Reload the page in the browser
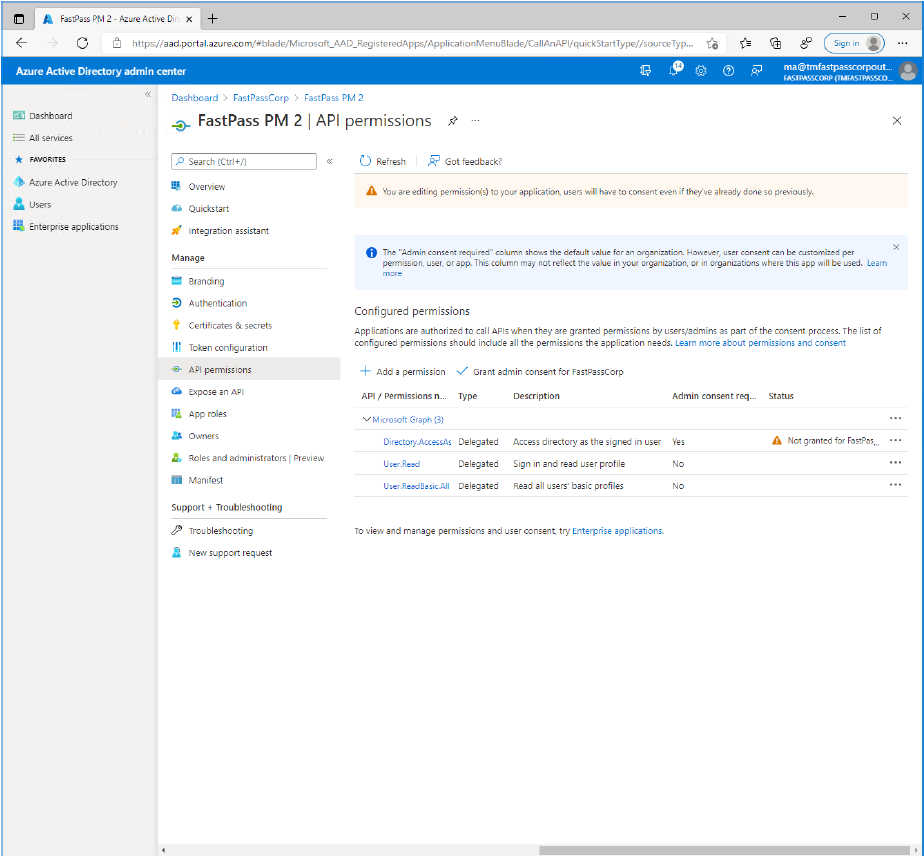 tap(82, 43)
